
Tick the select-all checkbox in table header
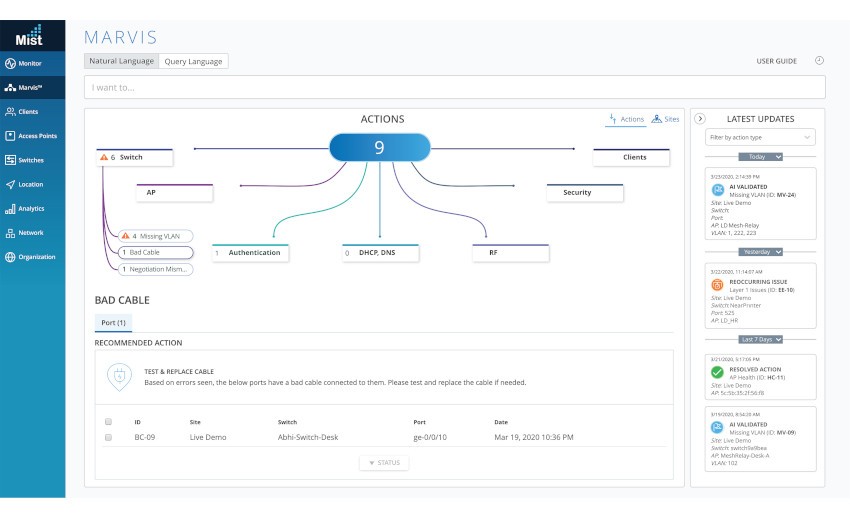click(x=108, y=422)
